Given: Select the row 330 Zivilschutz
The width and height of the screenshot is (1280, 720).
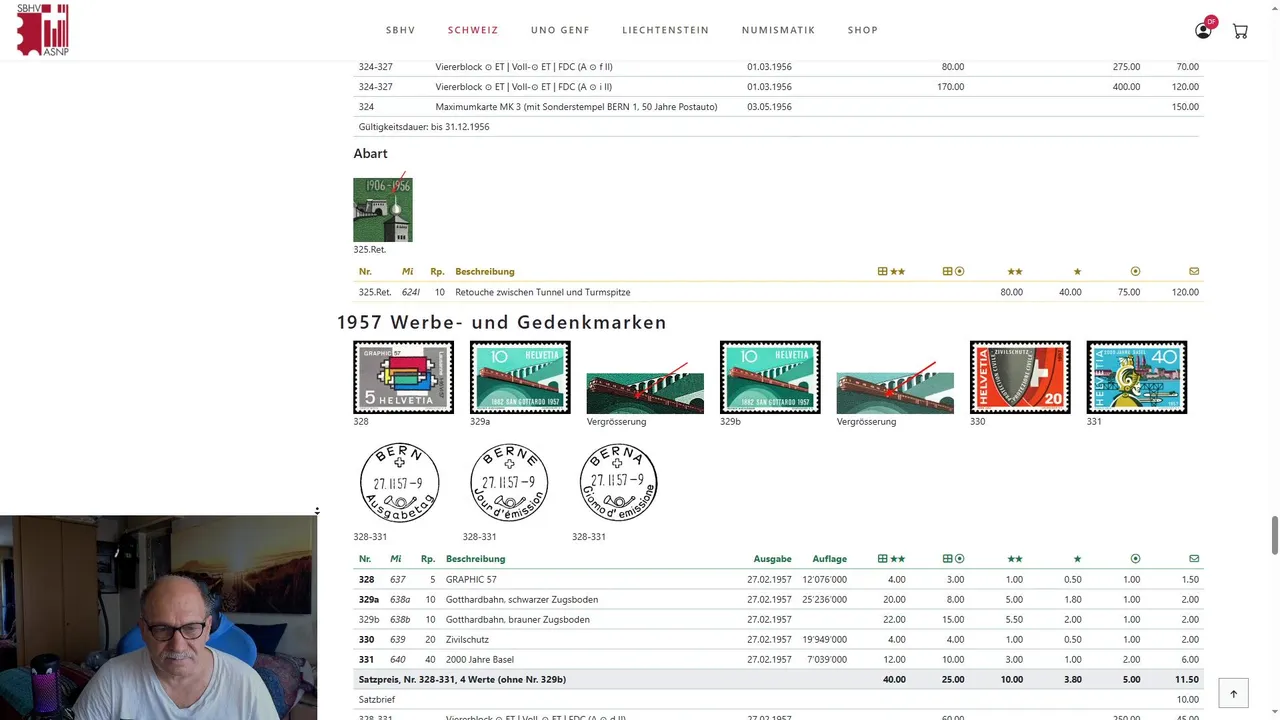Looking at the screenshot, I should pos(778,639).
